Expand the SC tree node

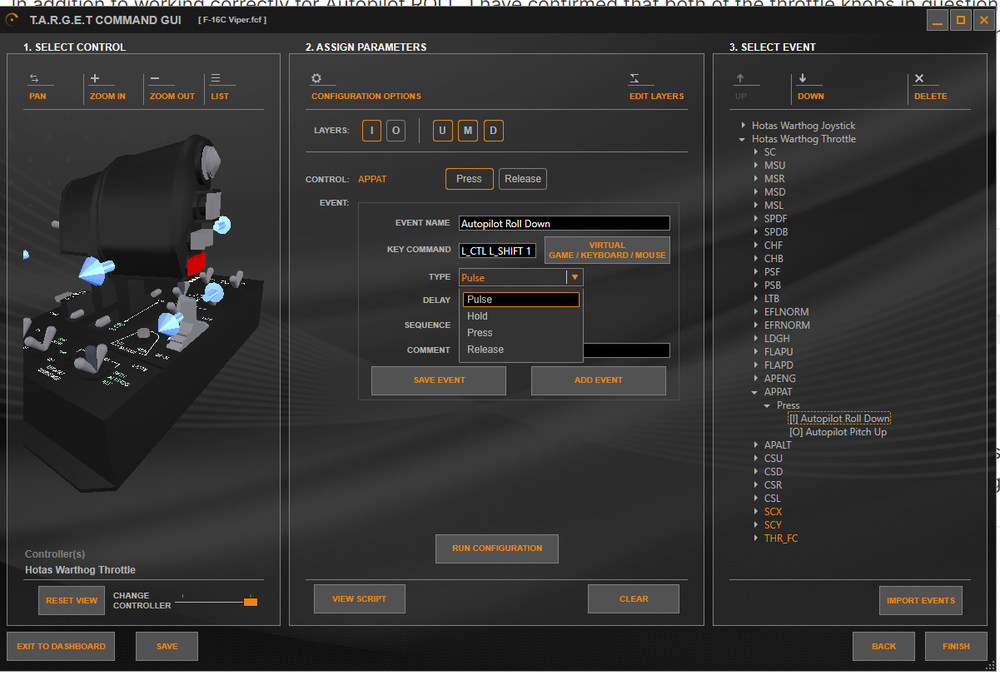click(756, 152)
